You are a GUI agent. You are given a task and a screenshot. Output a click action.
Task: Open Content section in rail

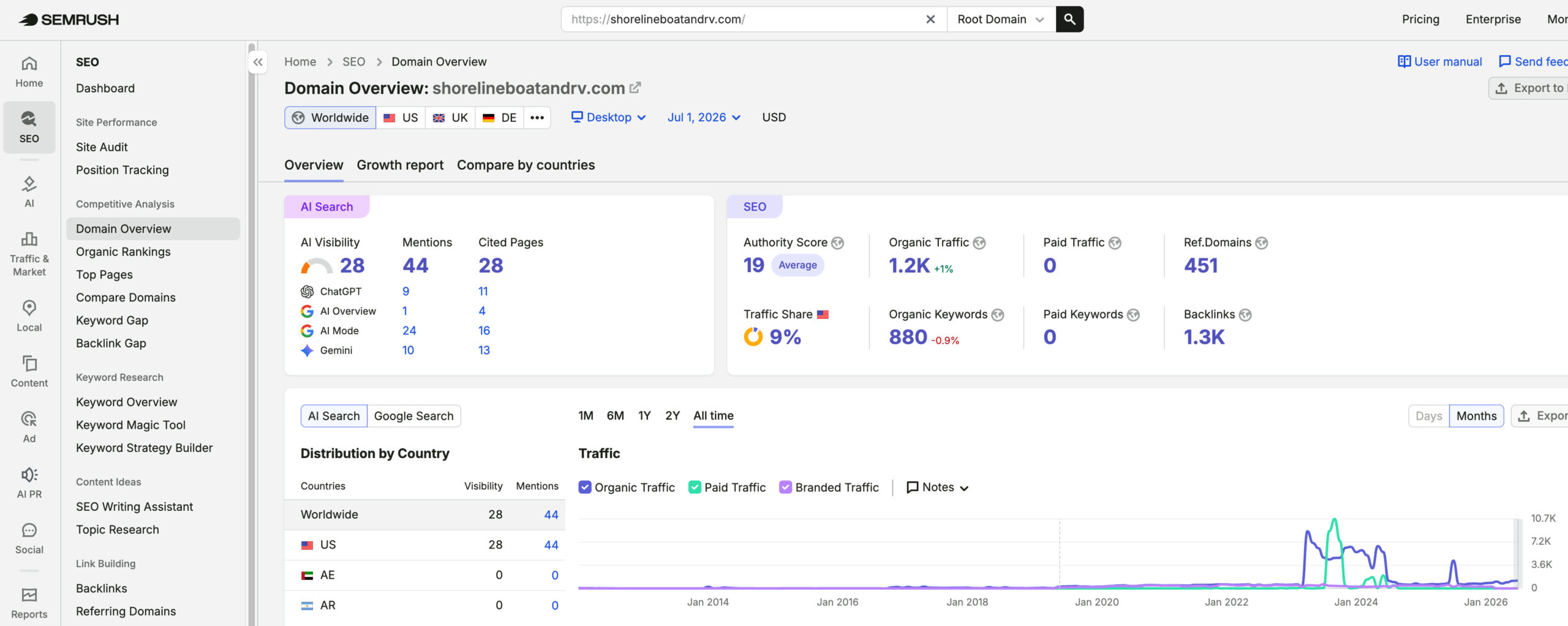coord(29,372)
